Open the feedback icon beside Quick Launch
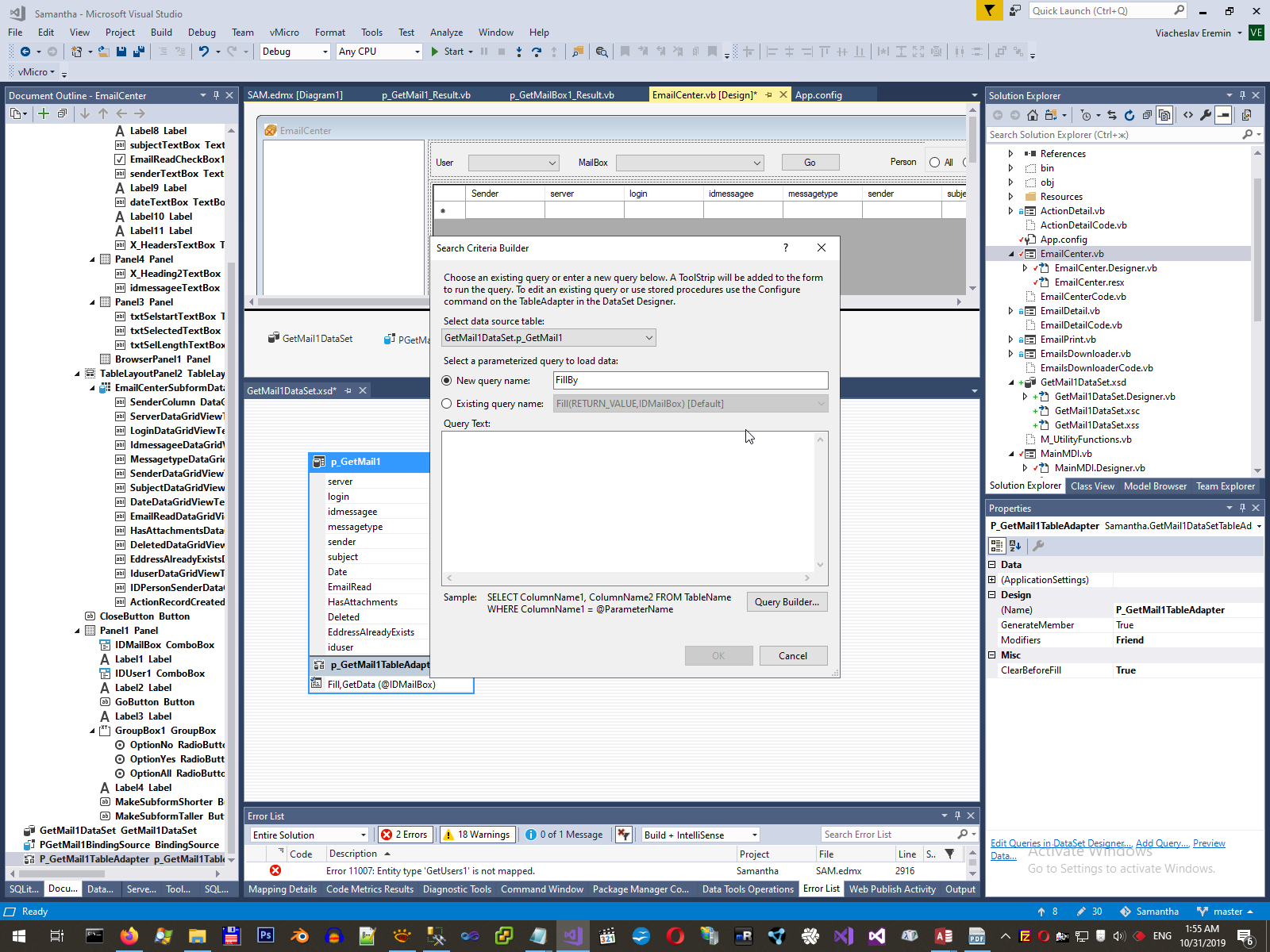 [x=1015, y=10]
